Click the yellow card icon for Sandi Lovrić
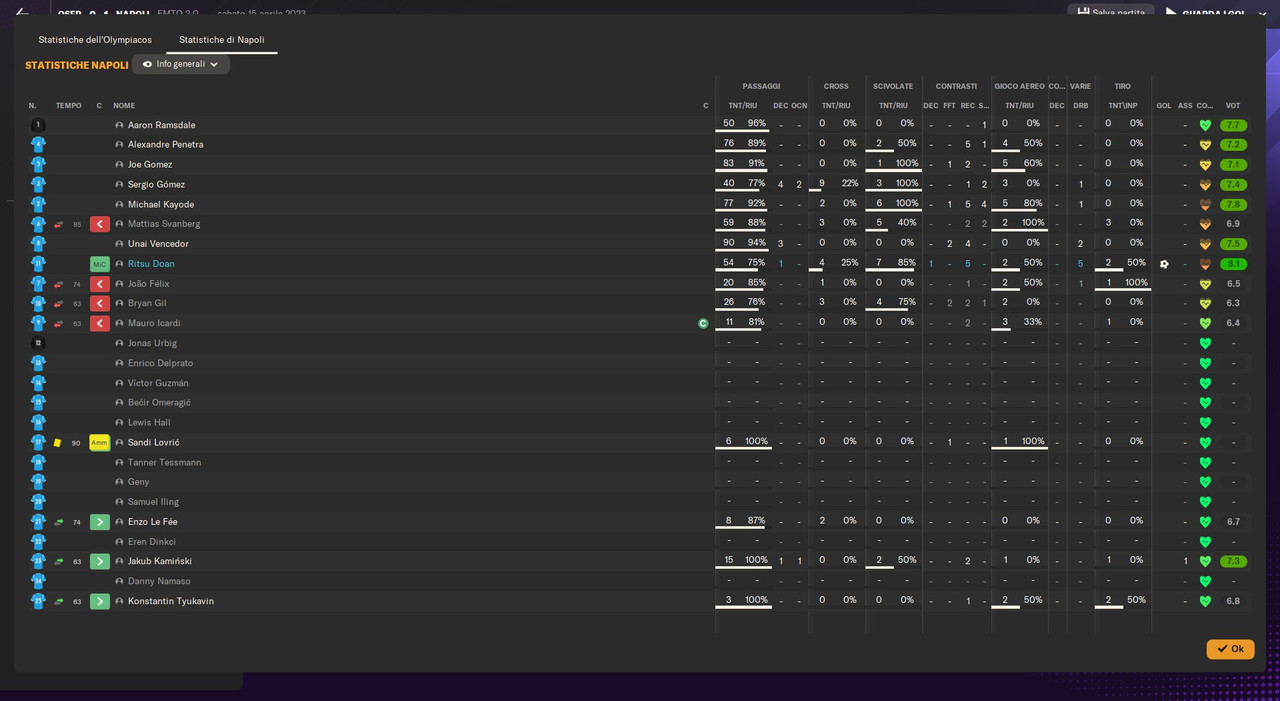The height and width of the screenshot is (701, 1280). 57,443
